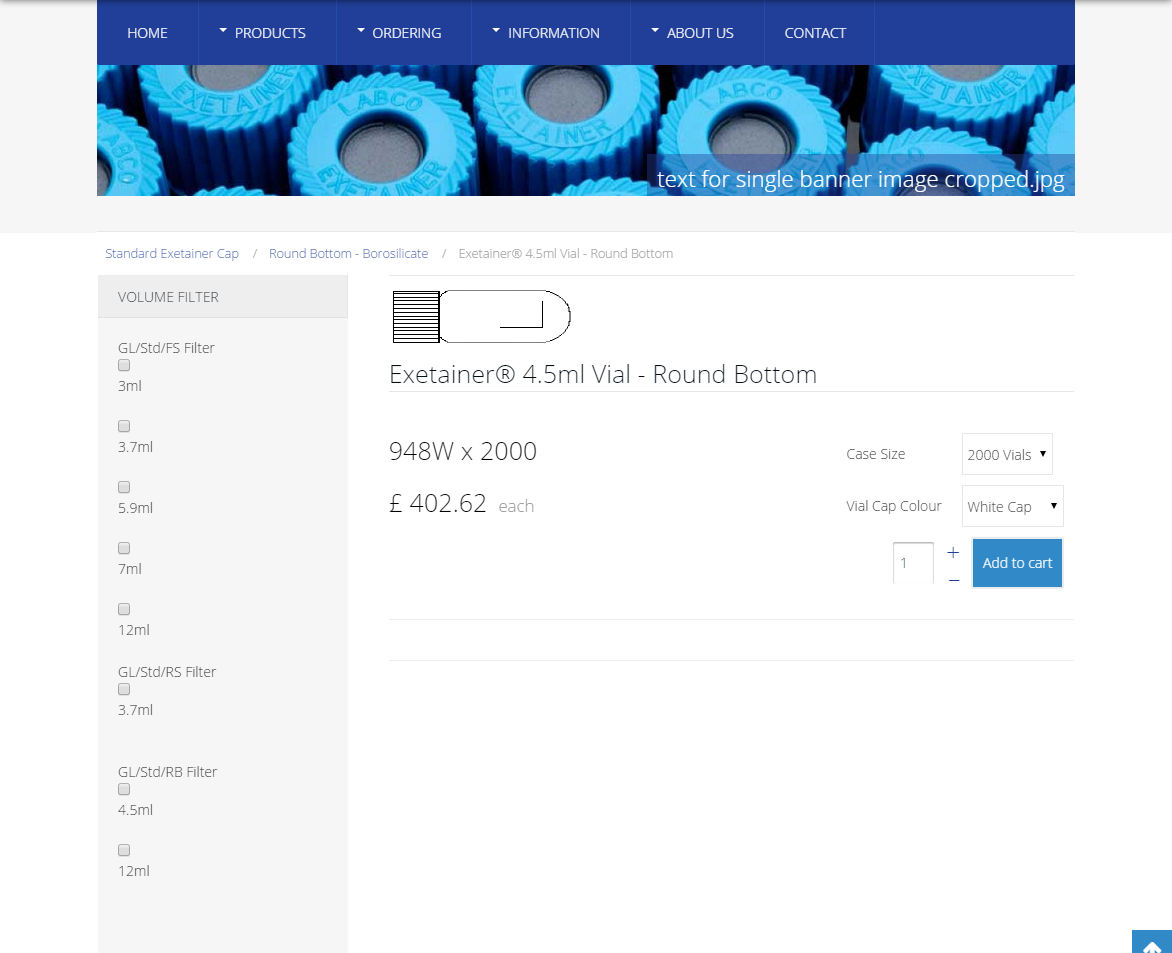Click the vial diagram product image
Viewport: 1172px width, 953px height.
481,316
